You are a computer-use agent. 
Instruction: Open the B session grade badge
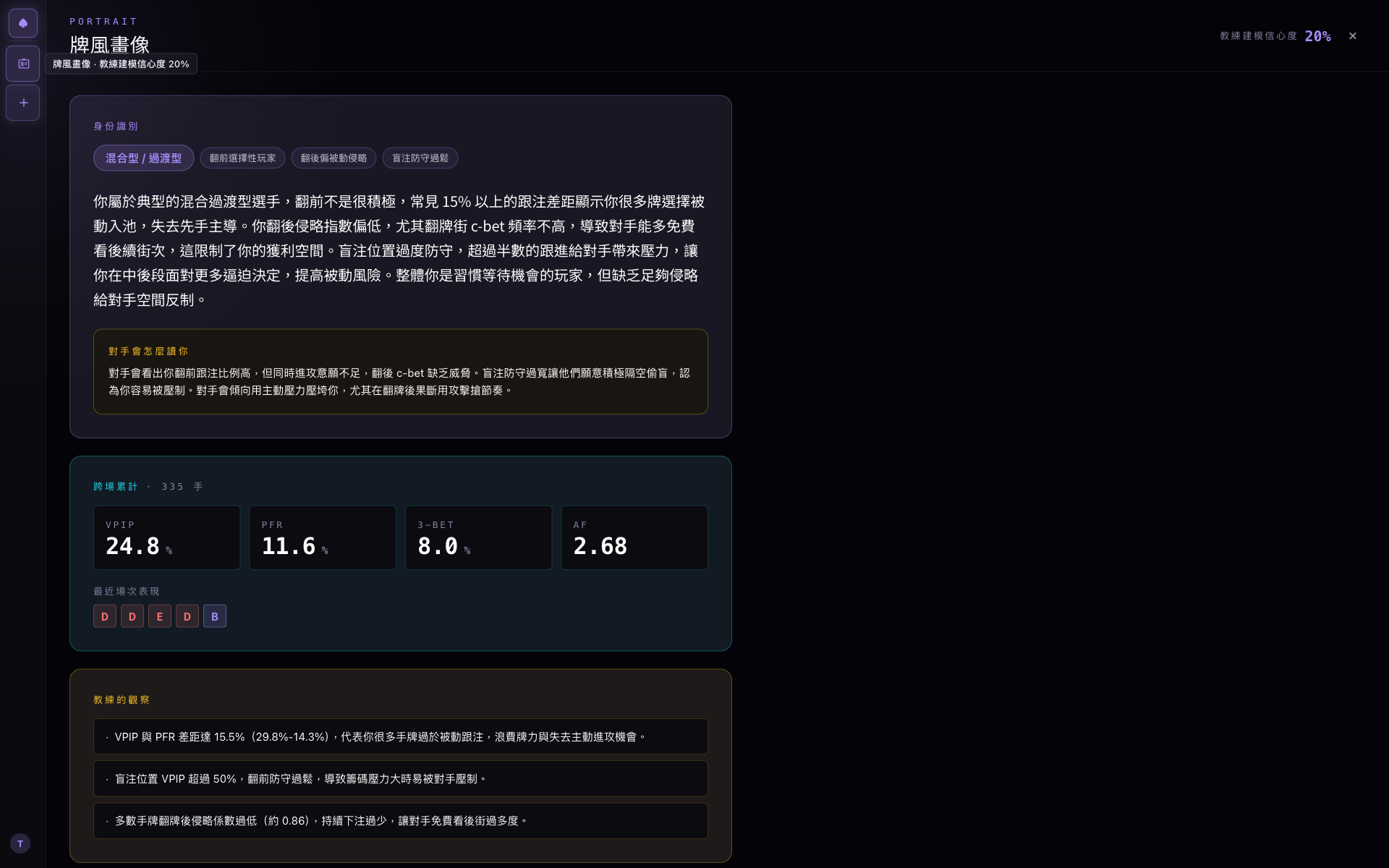[x=215, y=616]
